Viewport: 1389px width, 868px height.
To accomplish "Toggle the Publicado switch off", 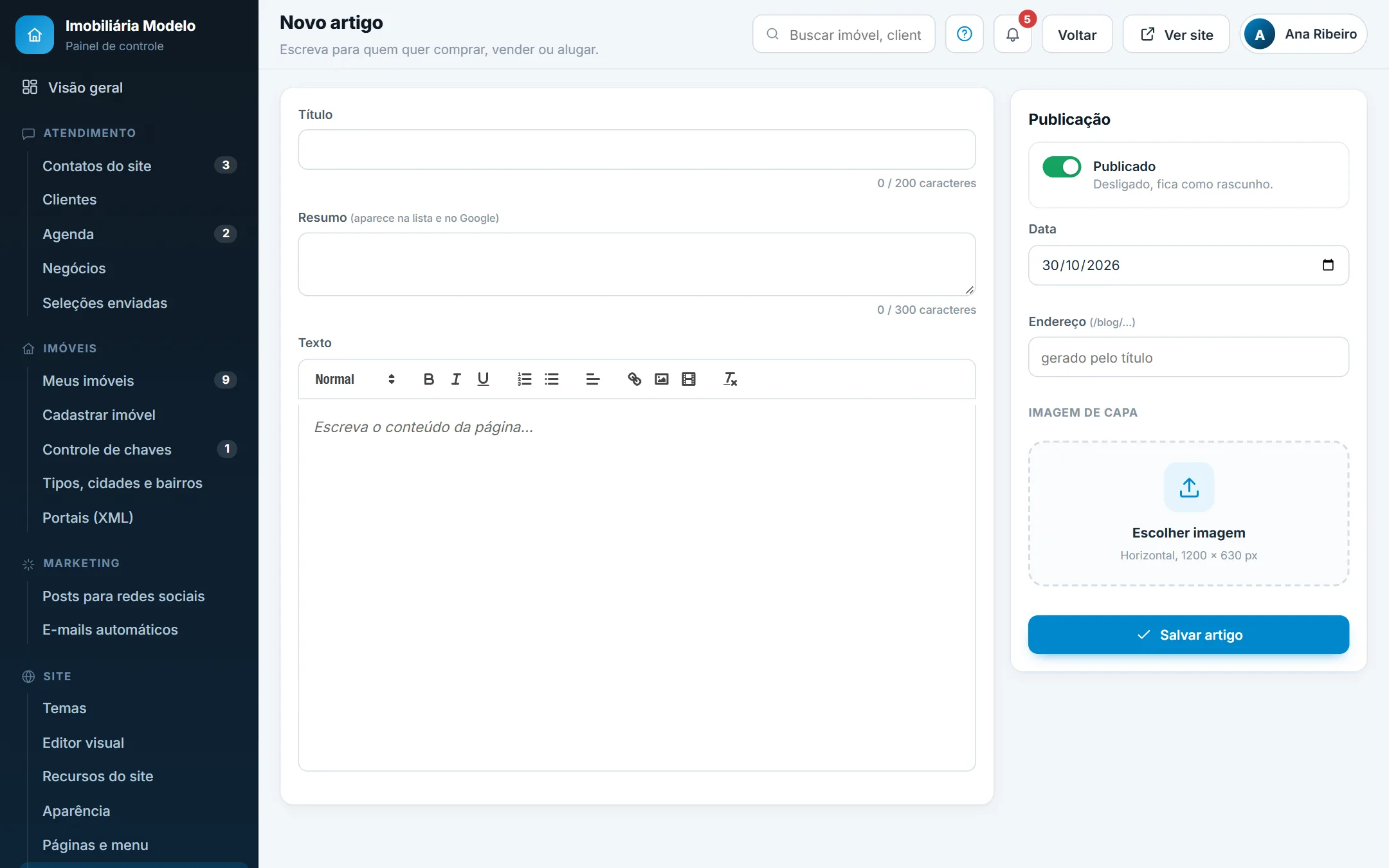I will point(1062,167).
